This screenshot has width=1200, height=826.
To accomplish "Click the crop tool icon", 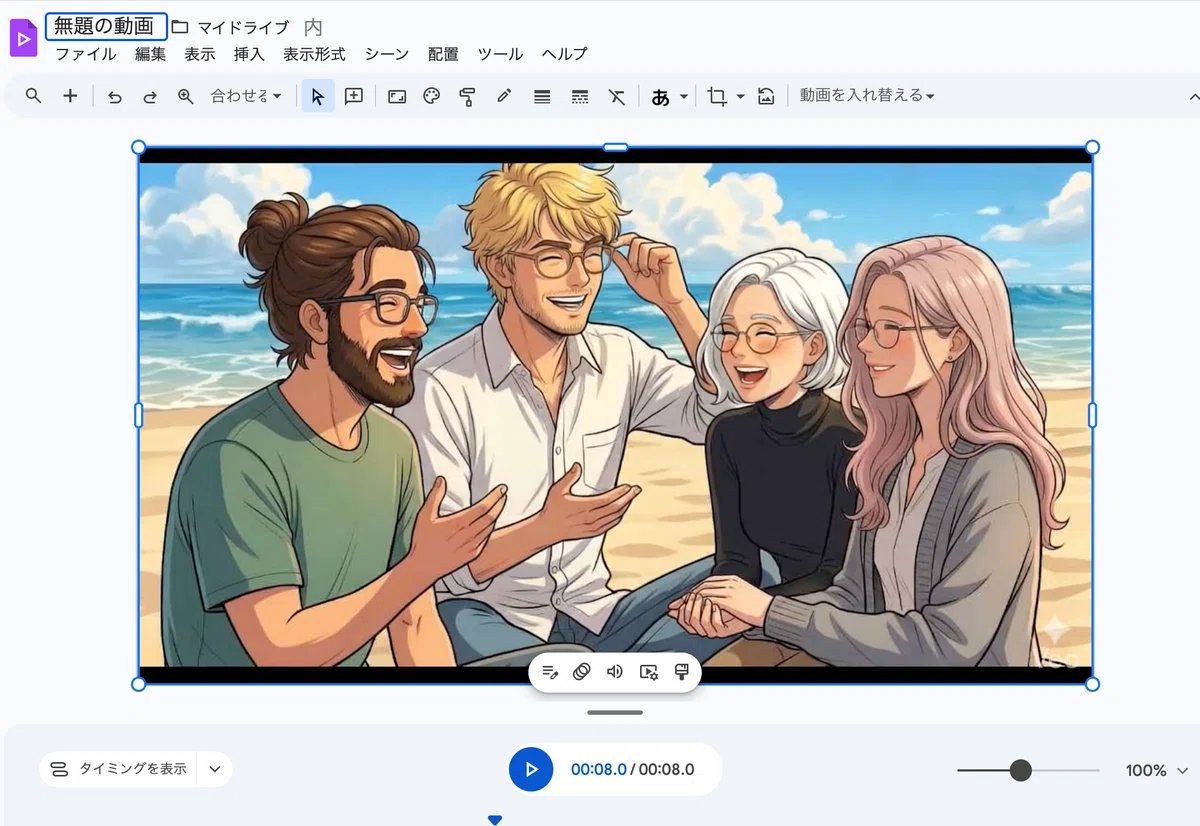I will click(717, 96).
